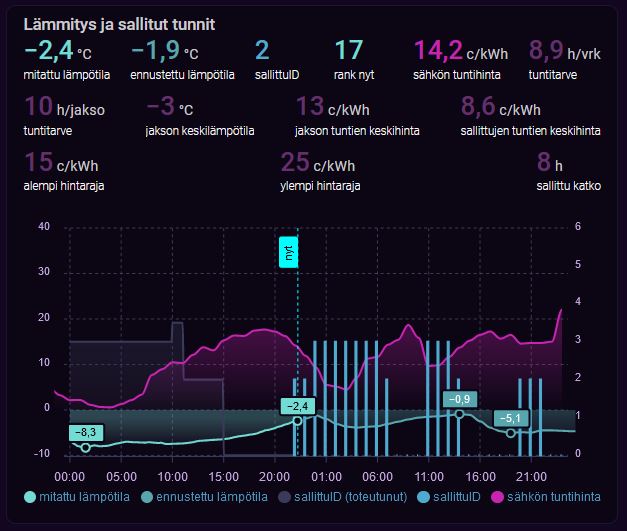Image resolution: width=627 pixels, height=531 pixels.
Task: Click the 'Lämmitys ja sallitut tunnit' card title
Action: coord(118,23)
